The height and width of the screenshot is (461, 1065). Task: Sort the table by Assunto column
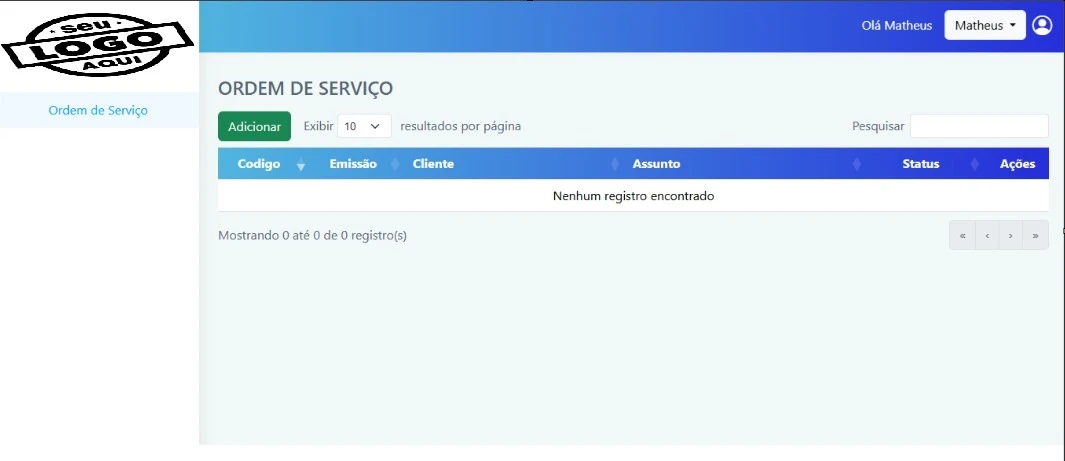pos(656,164)
